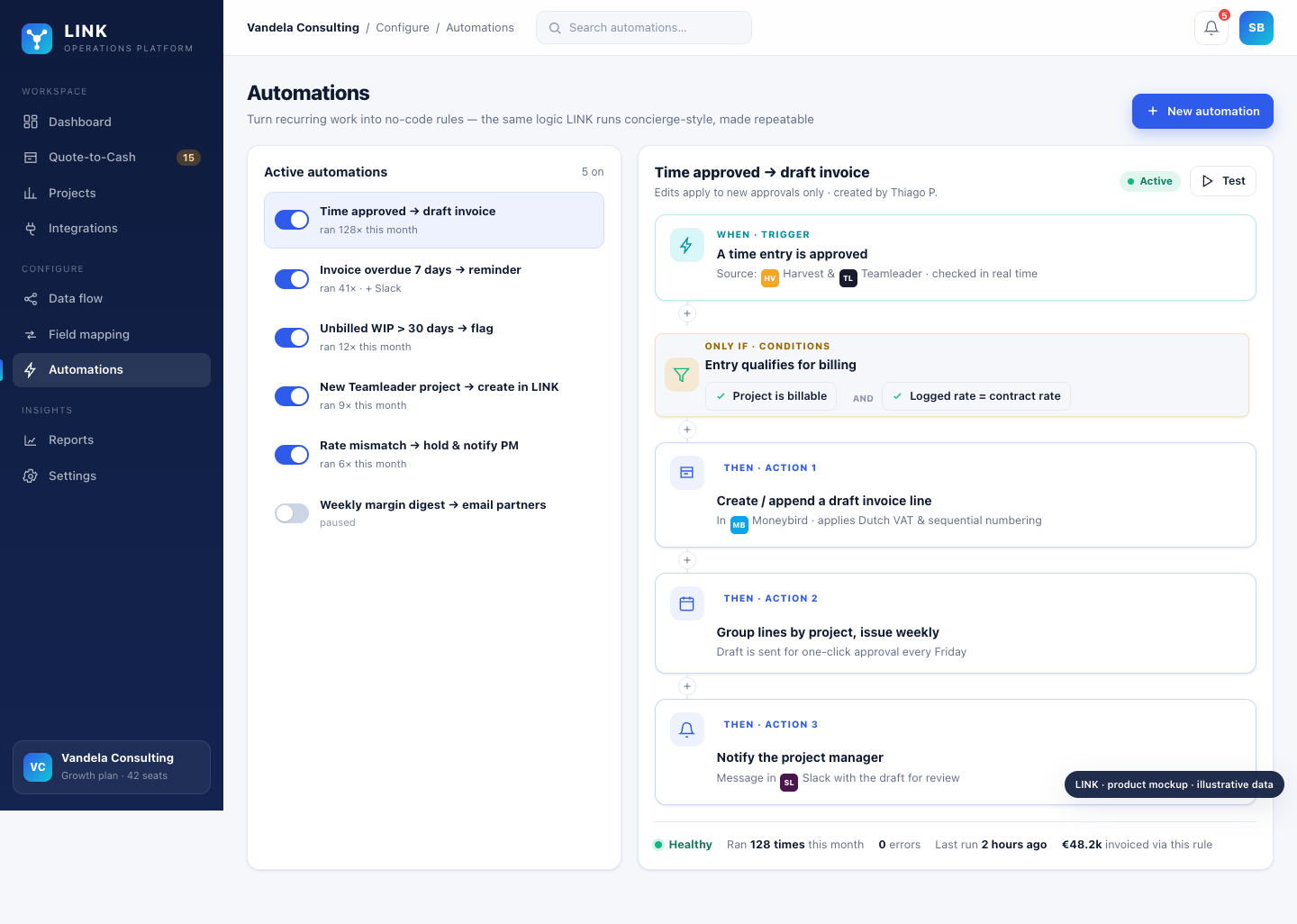The width and height of the screenshot is (1297, 924).
Task: Click the search magnifier icon
Action: point(555,28)
